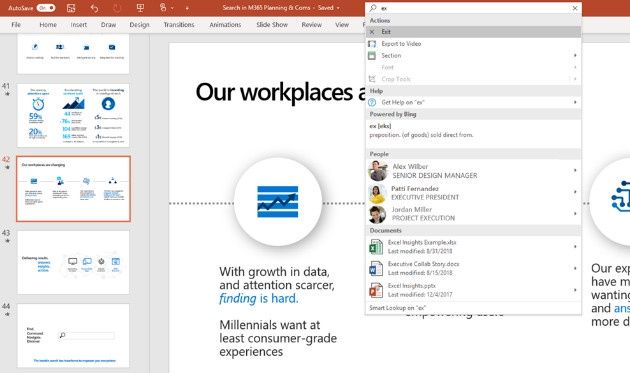Select Get Help on "ex"
The width and height of the screenshot is (630, 373).
(x=473, y=102)
